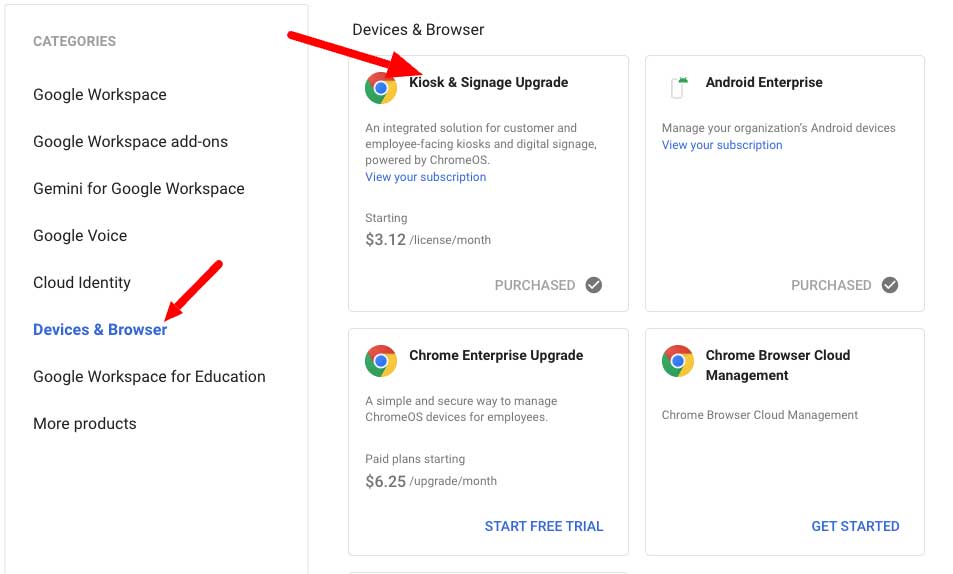953x574 pixels.
Task: Open the Google Workspace category
Action: [x=100, y=95]
